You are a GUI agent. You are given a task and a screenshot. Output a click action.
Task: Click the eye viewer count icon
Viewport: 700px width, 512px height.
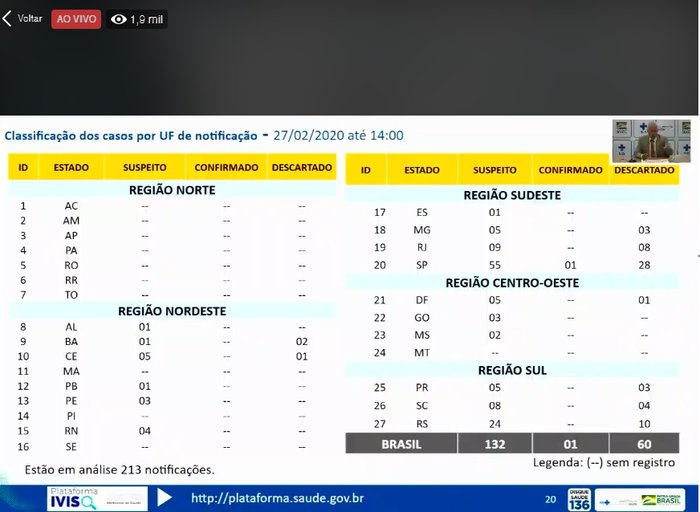[x=119, y=19]
